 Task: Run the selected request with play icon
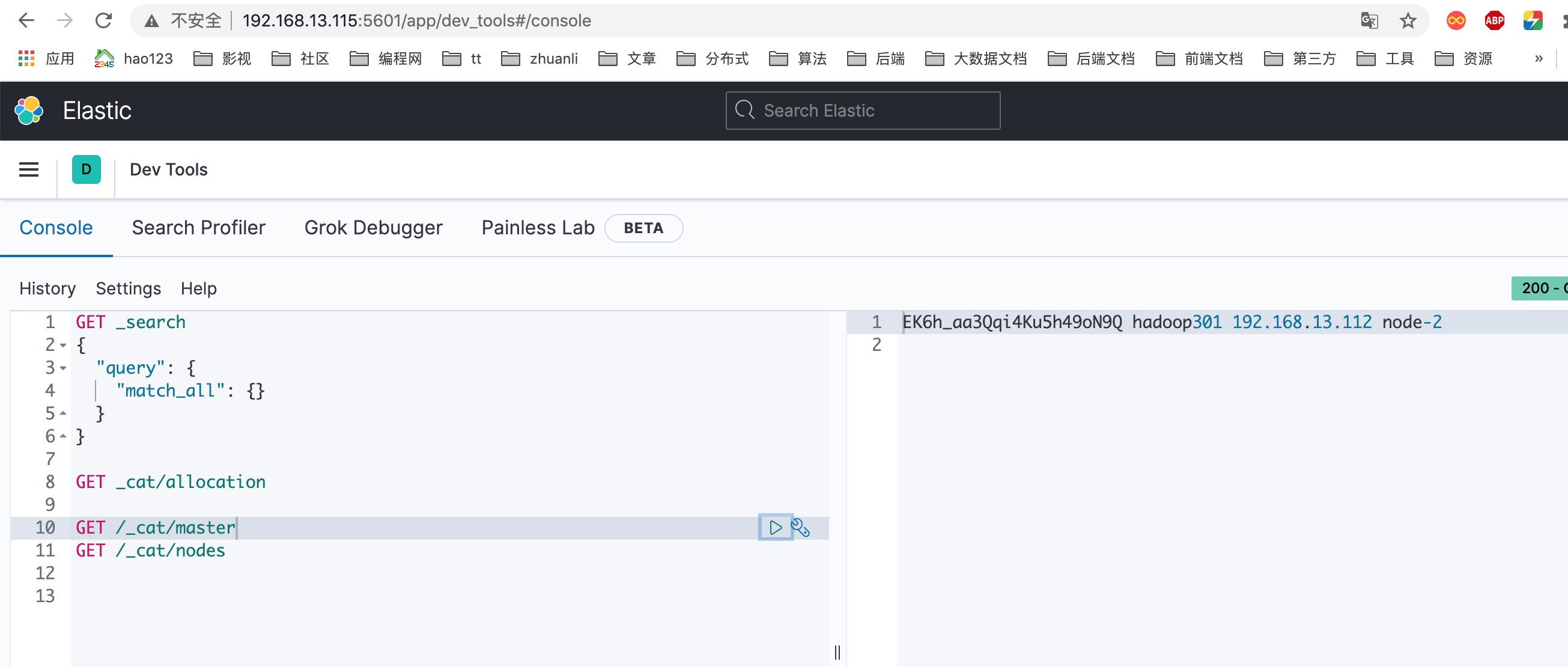click(x=775, y=527)
